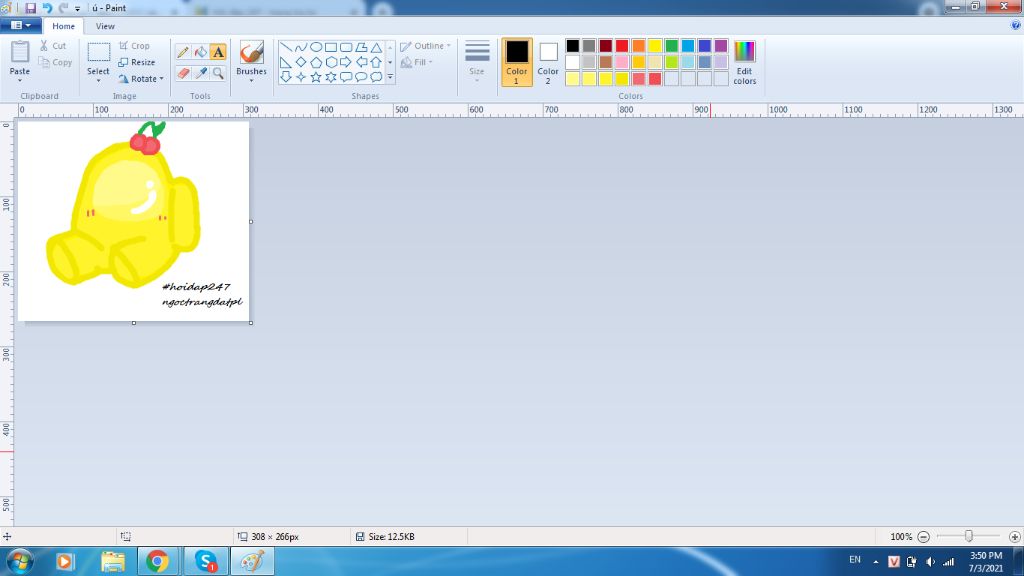Activate Color 1 foreground box
1024x576 pixels.
pos(517,62)
